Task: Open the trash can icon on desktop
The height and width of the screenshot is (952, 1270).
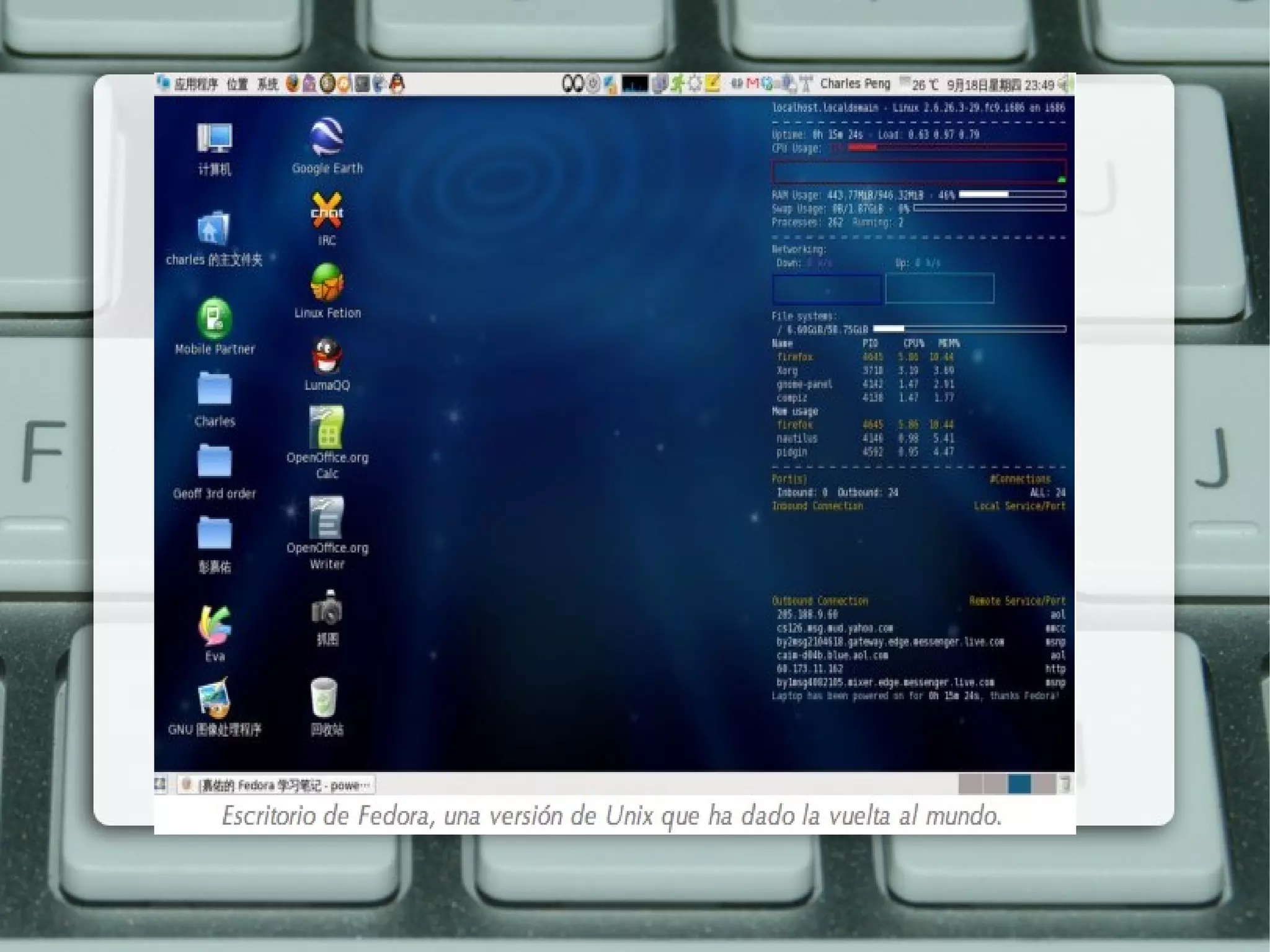Action: pyautogui.click(x=324, y=698)
